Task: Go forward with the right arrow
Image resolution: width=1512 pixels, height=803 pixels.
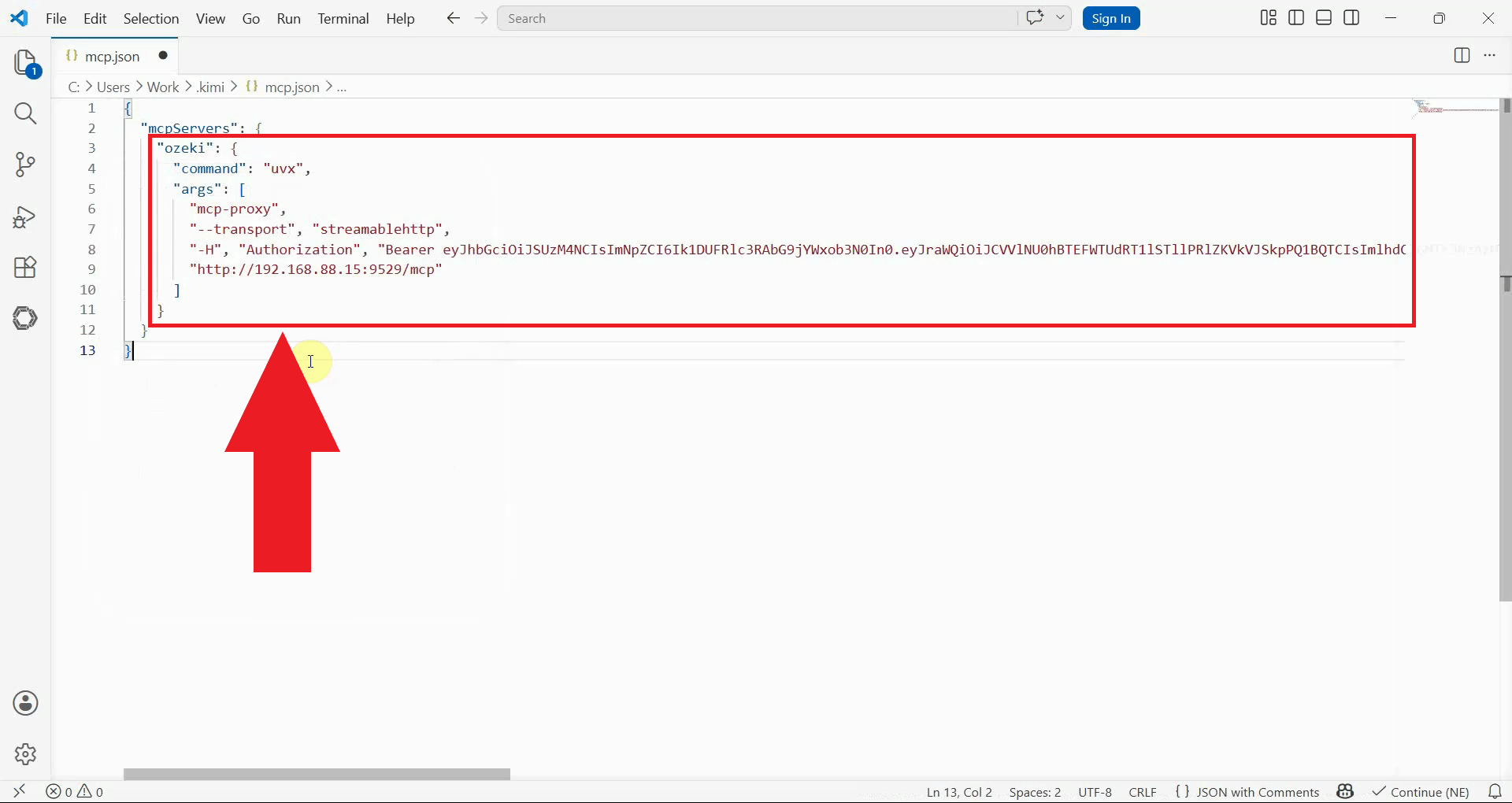Action: tap(481, 18)
